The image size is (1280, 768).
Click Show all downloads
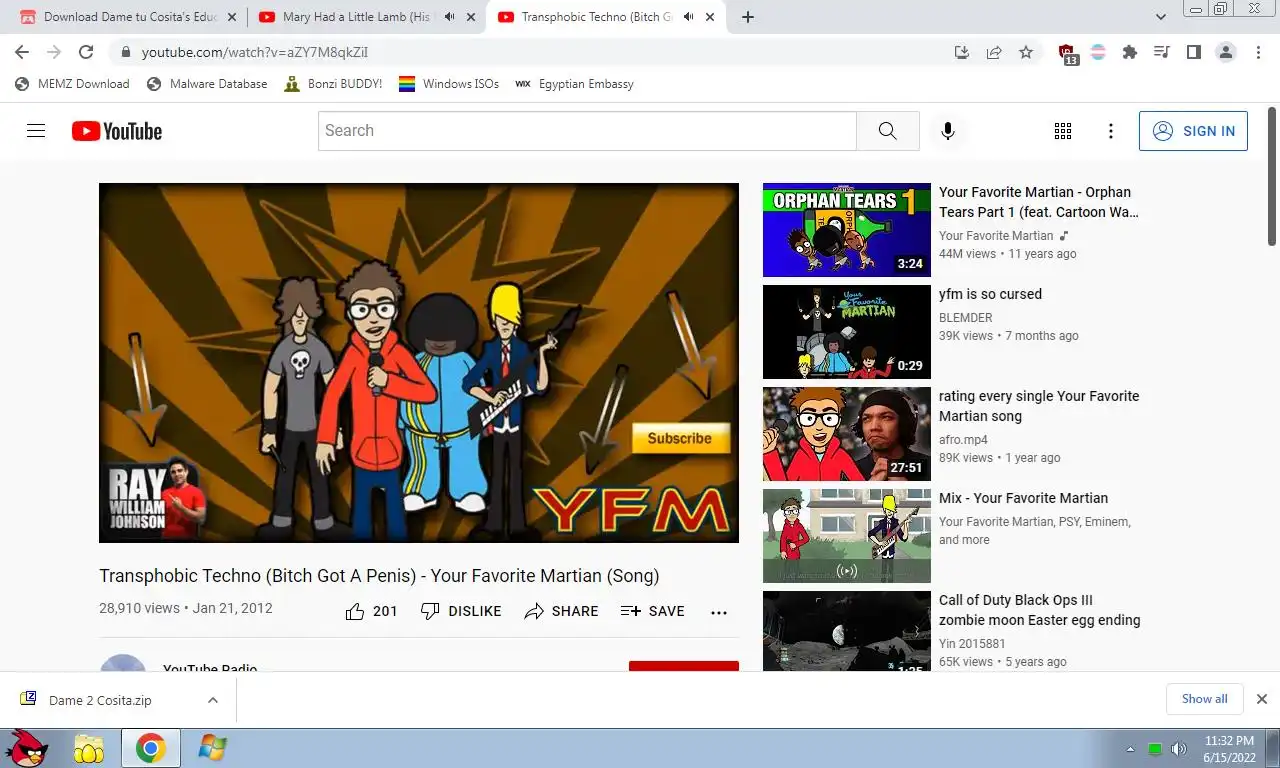tap(1204, 699)
